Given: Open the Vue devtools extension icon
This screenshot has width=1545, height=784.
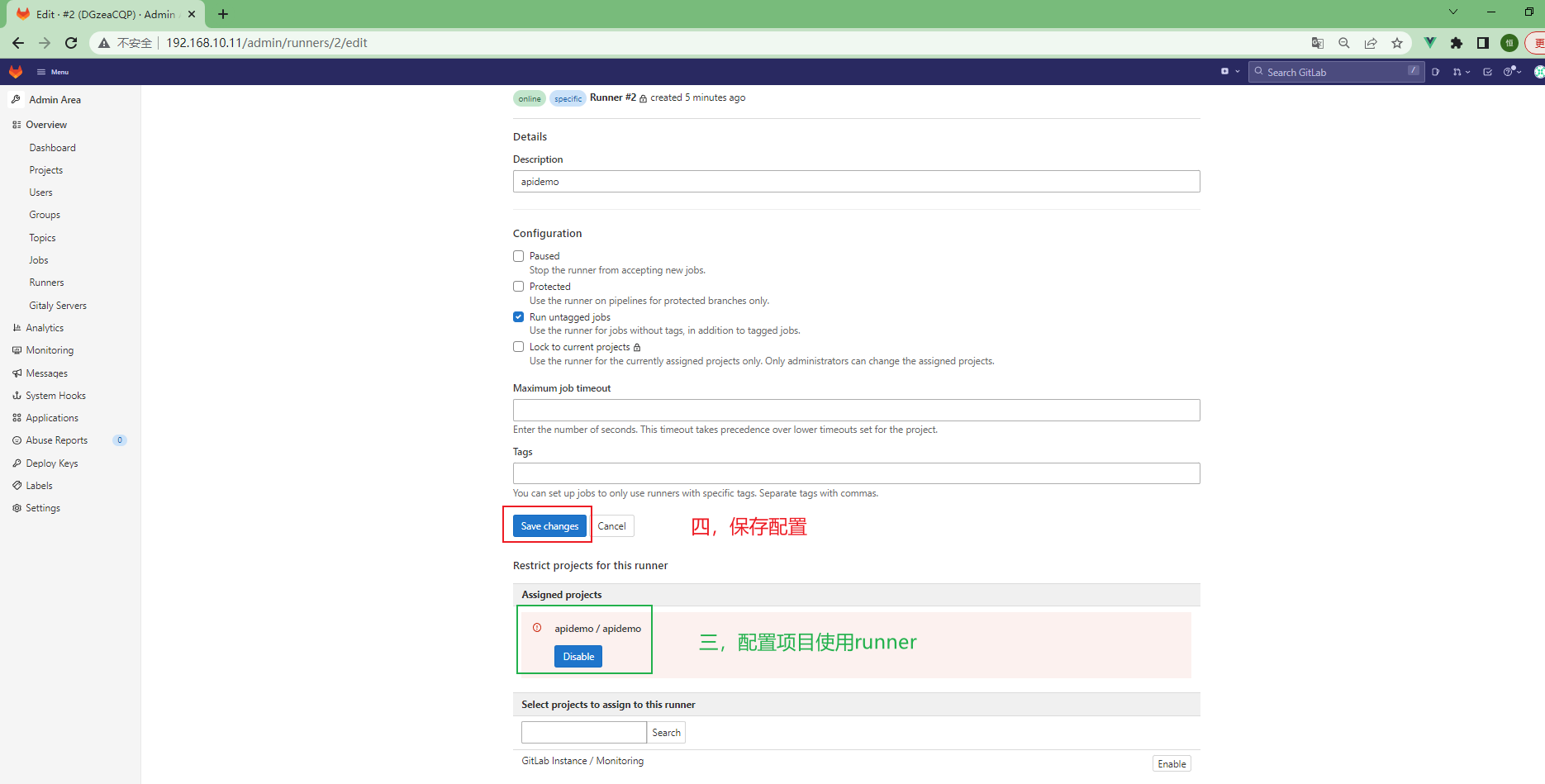Looking at the screenshot, I should point(1430,43).
